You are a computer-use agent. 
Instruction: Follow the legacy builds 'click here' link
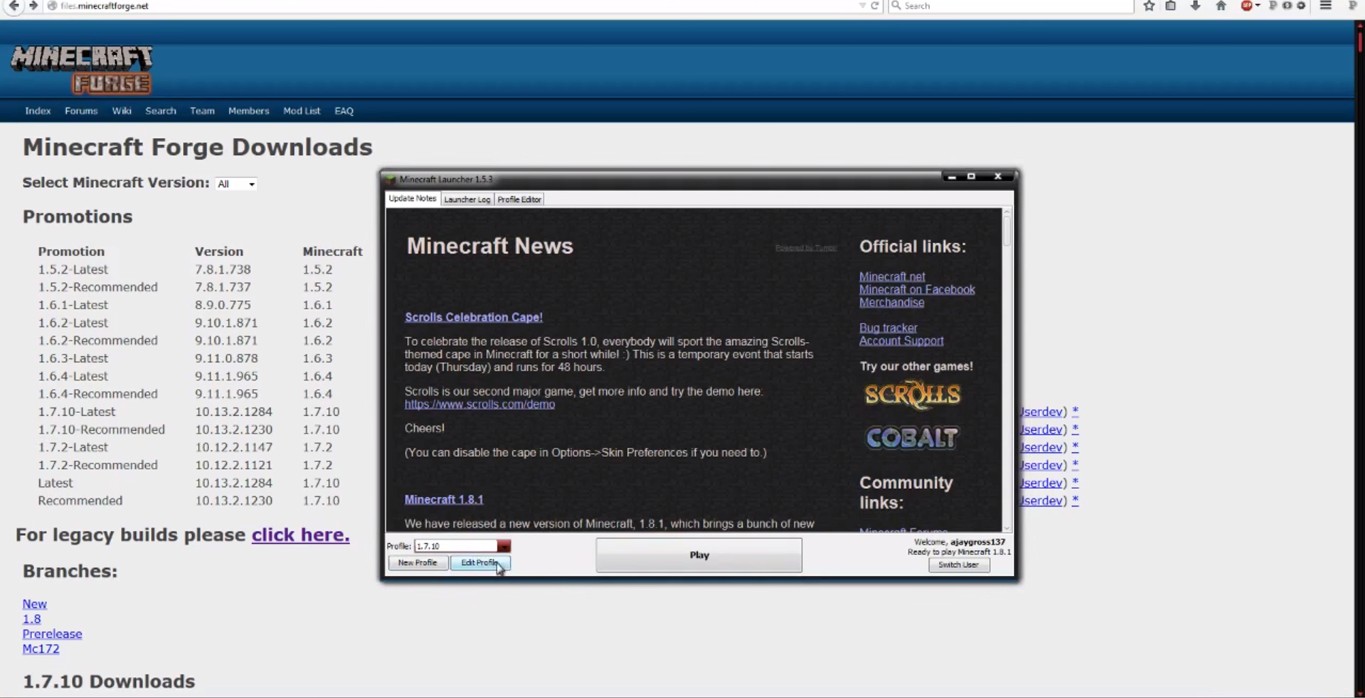(x=300, y=535)
